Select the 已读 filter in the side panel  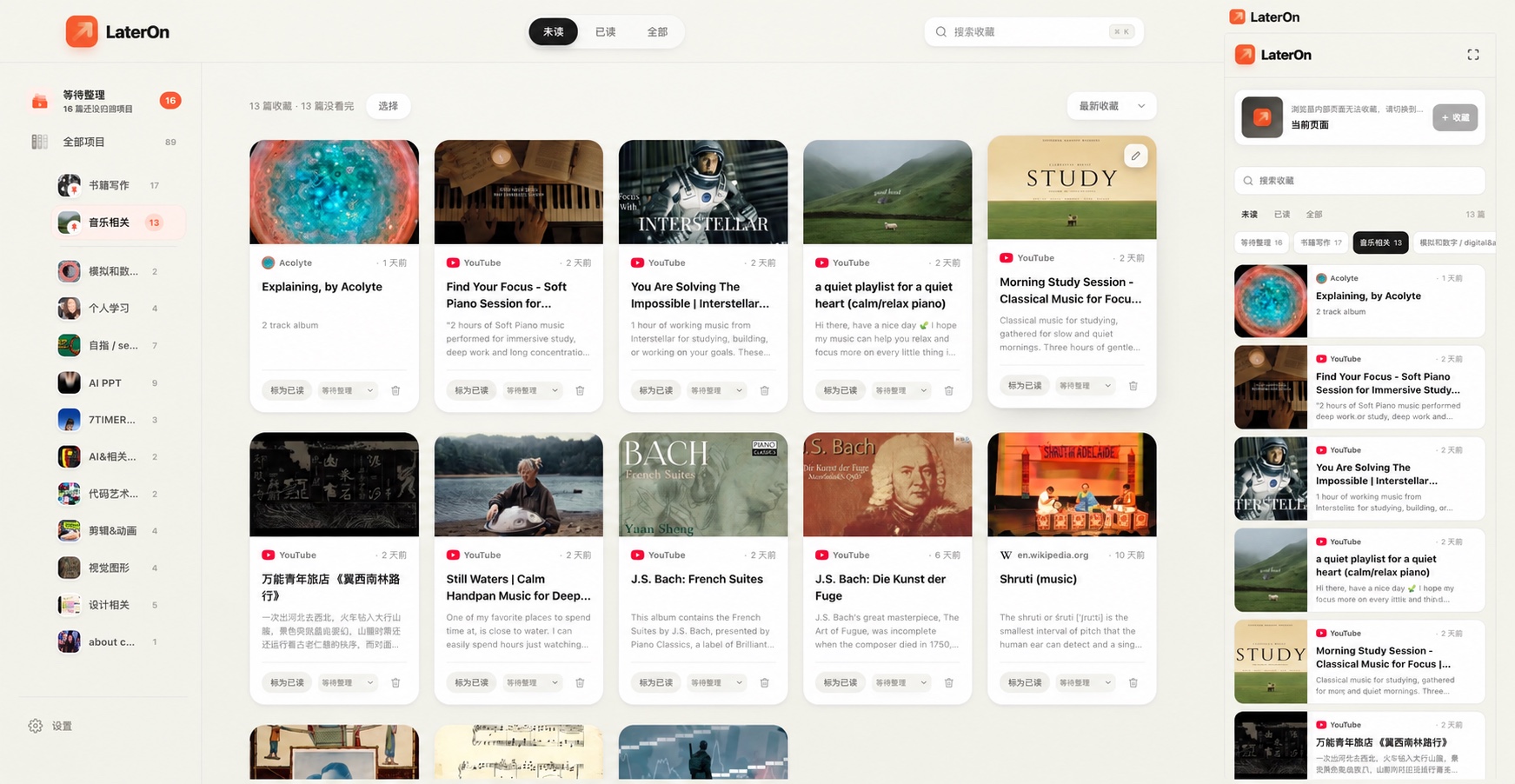click(x=1282, y=215)
